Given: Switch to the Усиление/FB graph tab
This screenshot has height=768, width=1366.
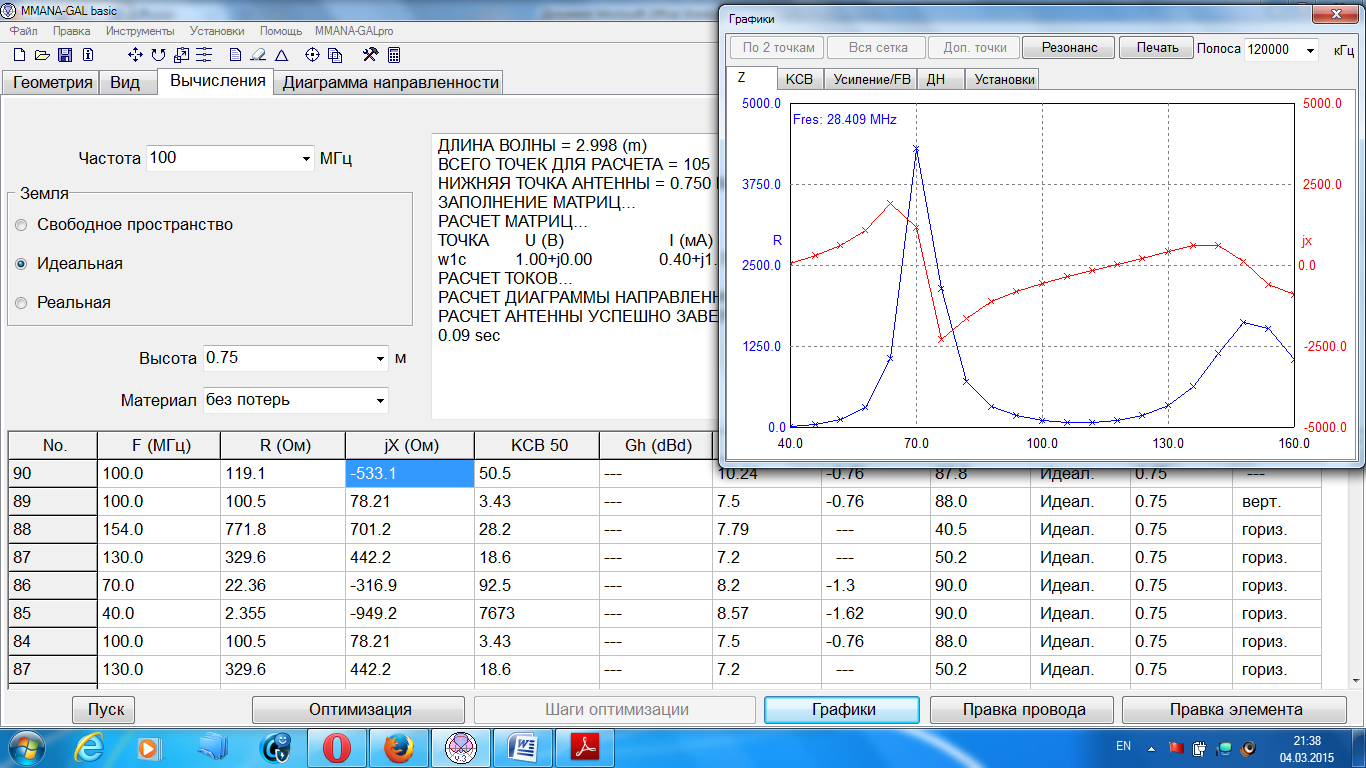Looking at the screenshot, I should pos(872,79).
